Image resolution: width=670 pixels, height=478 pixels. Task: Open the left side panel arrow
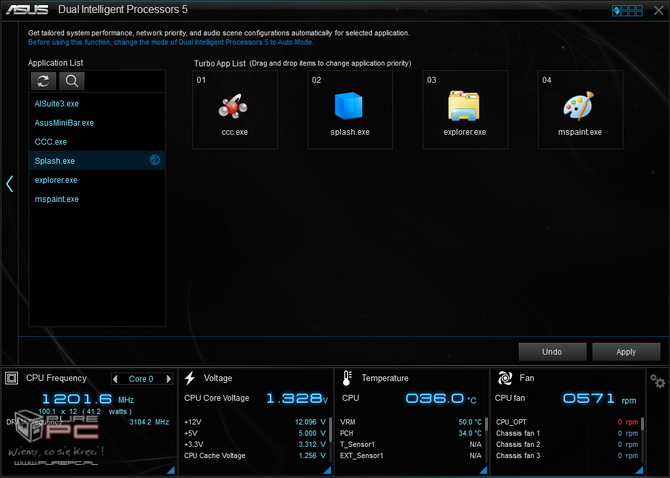tap(9, 184)
